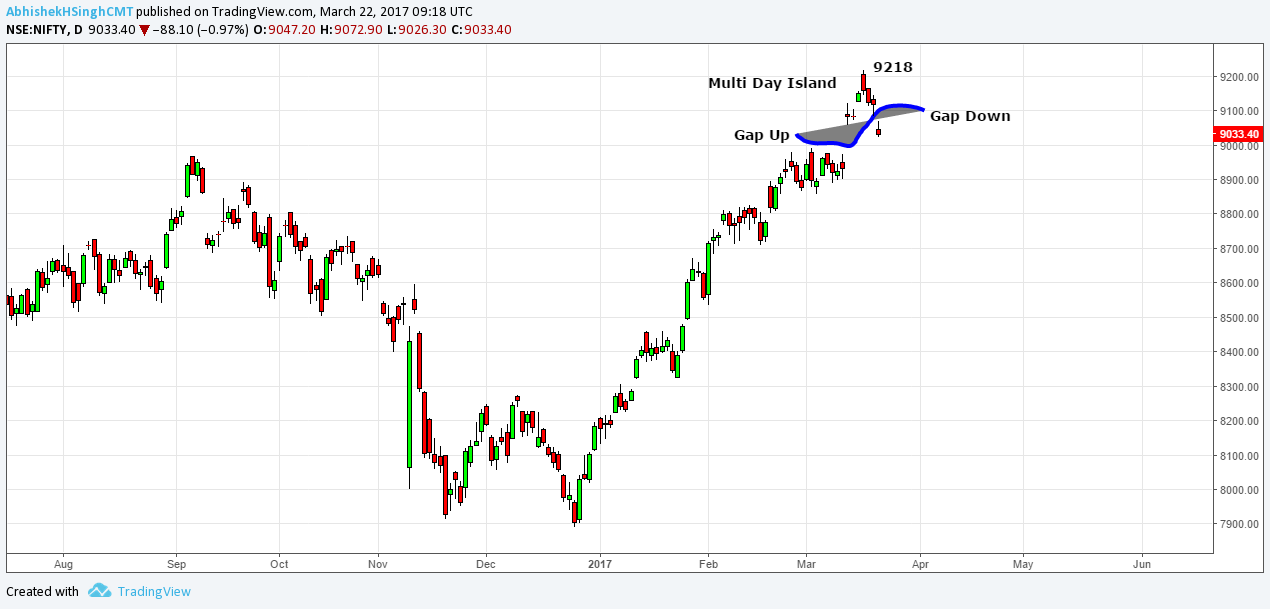Click the 'Gap Down' annotation label
Viewport: 1270px width, 609px height.
click(x=970, y=116)
